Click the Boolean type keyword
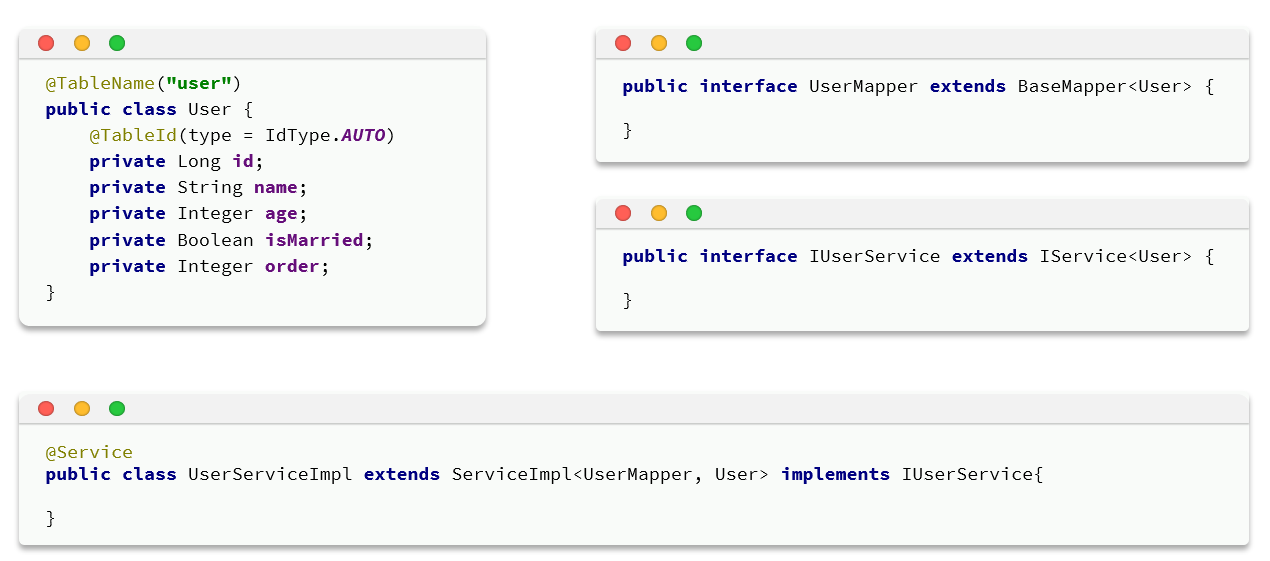The height and width of the screenshot is (561, 1270). coord(215,240)
